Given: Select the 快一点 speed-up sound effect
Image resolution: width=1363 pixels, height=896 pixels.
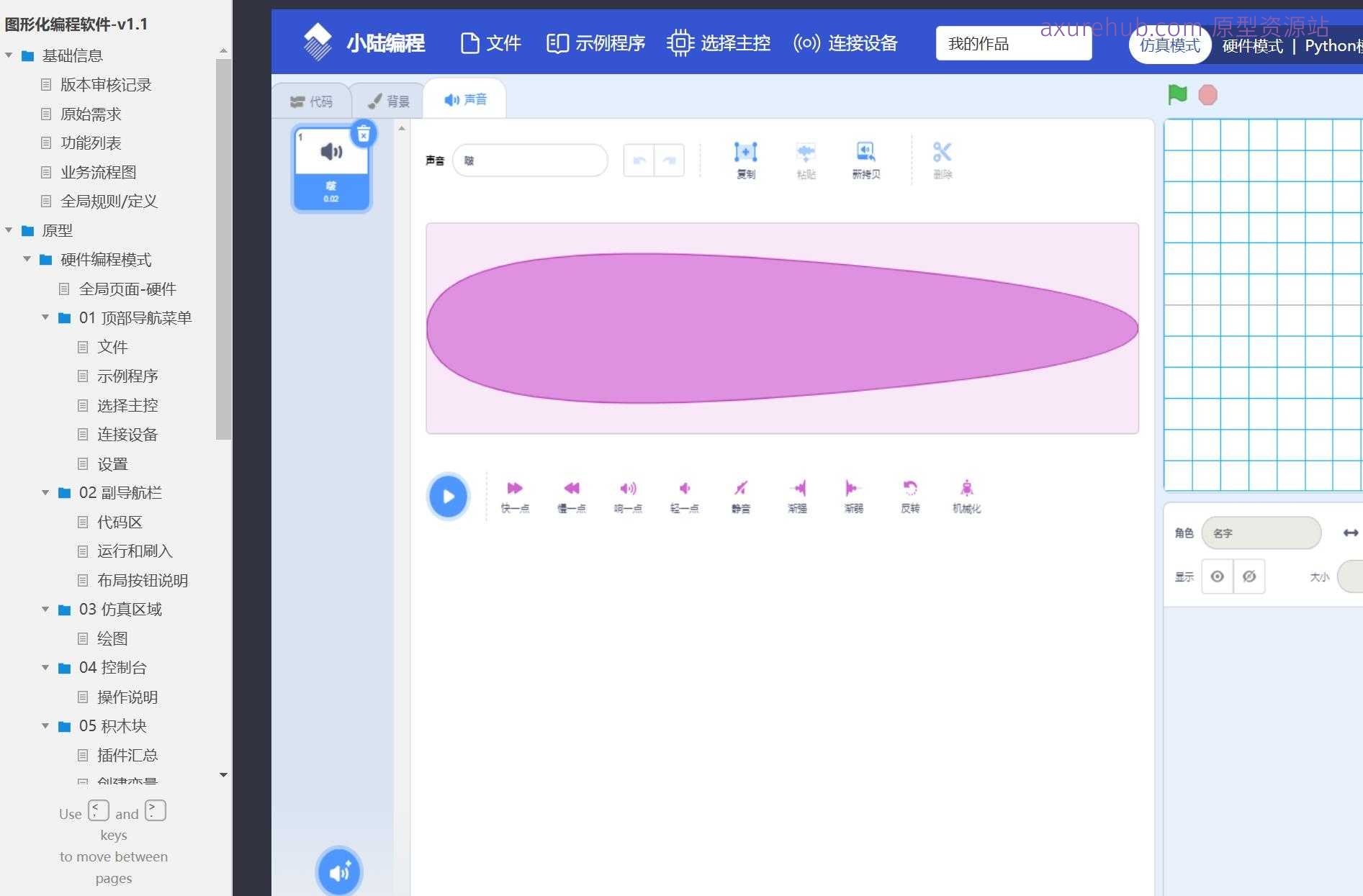Looking at the screenshot, I should coord(514,496).
